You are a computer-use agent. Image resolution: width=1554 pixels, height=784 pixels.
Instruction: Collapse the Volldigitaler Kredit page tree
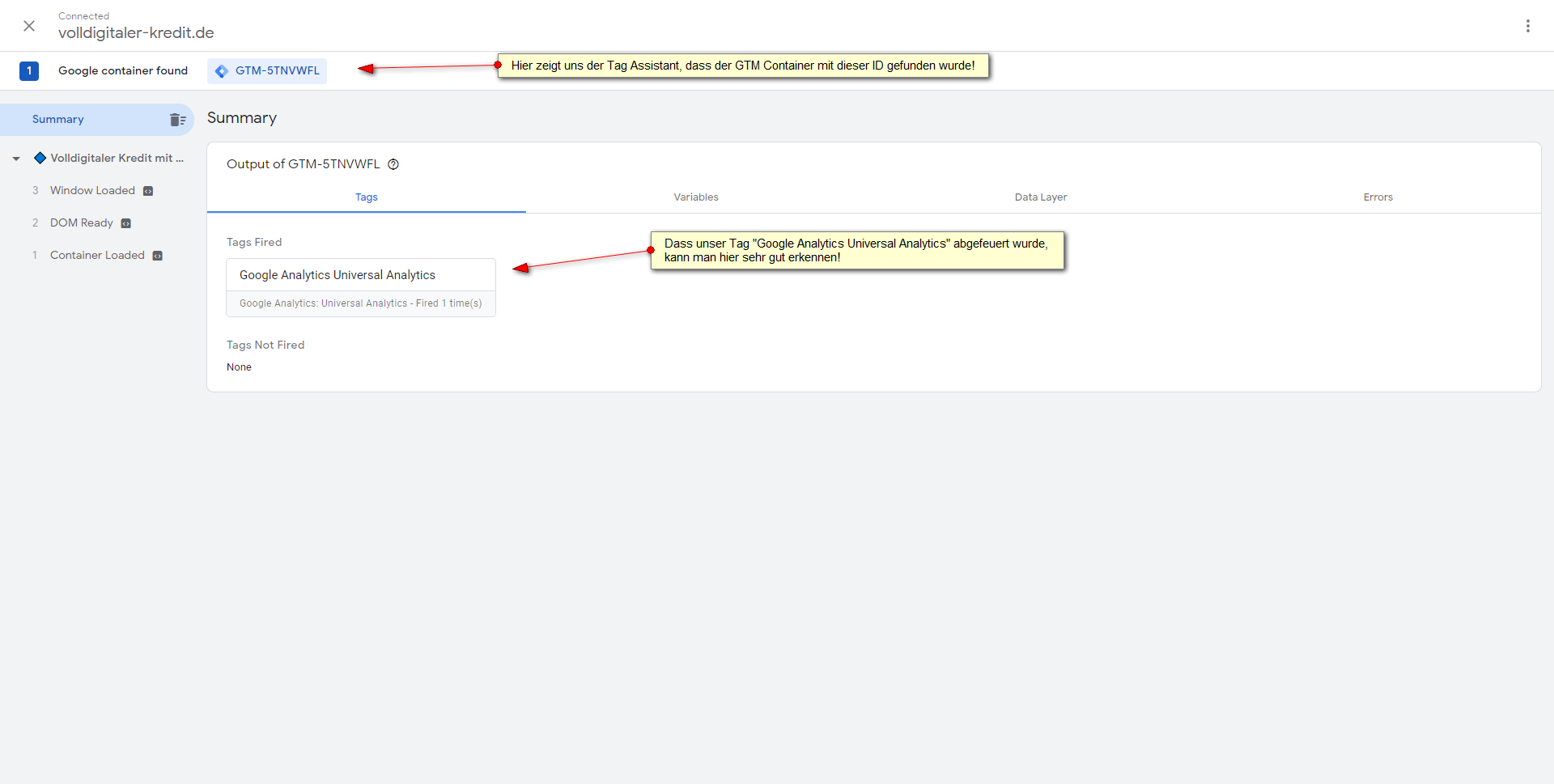(x=16, y=159)
